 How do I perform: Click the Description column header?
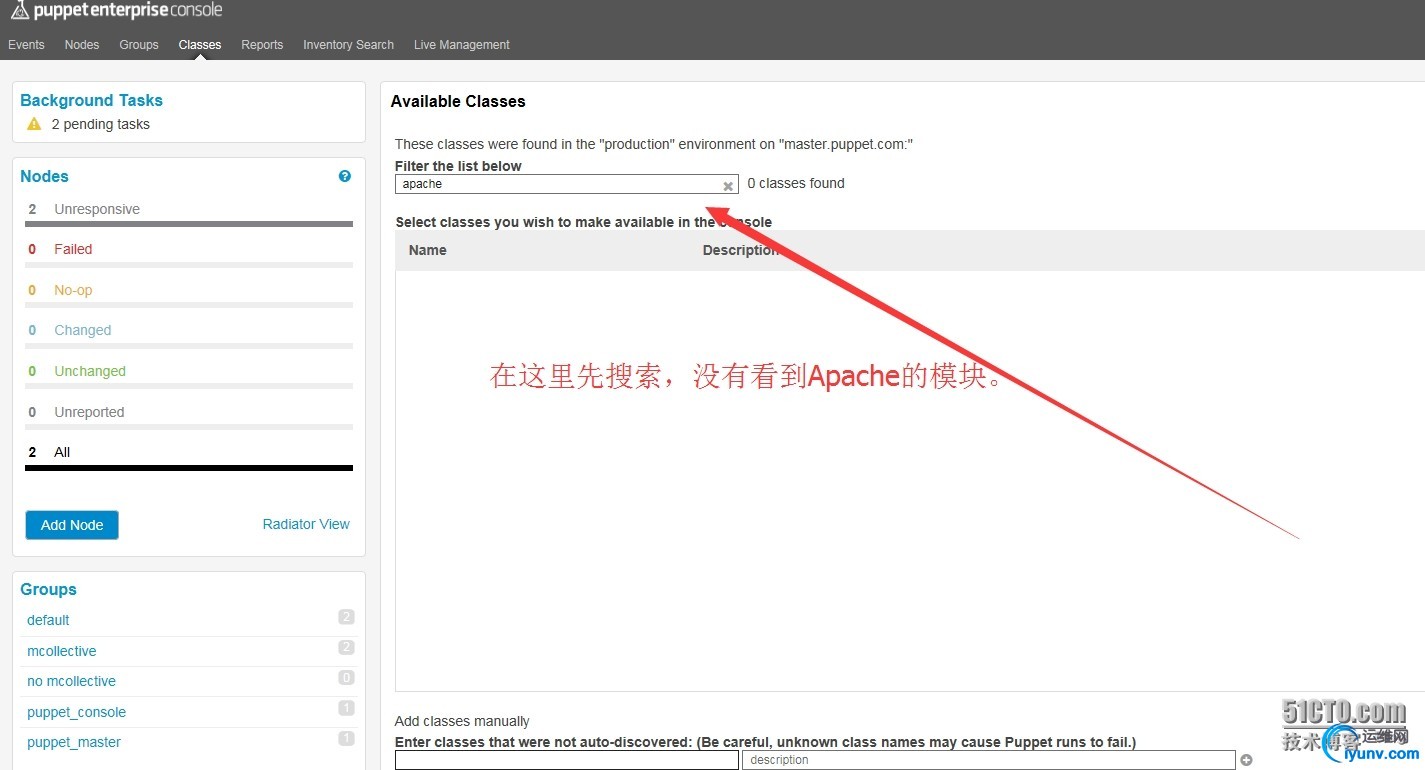741,250
